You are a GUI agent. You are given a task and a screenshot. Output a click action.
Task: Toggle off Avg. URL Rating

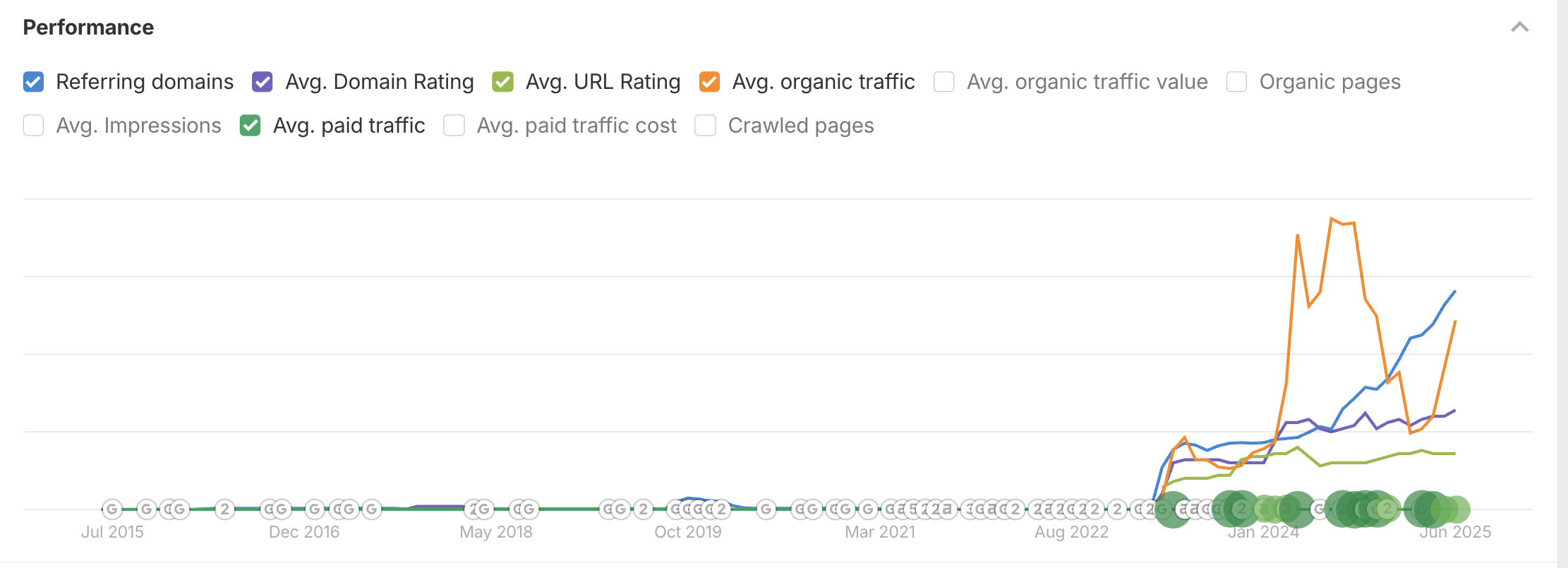[502, 82]
